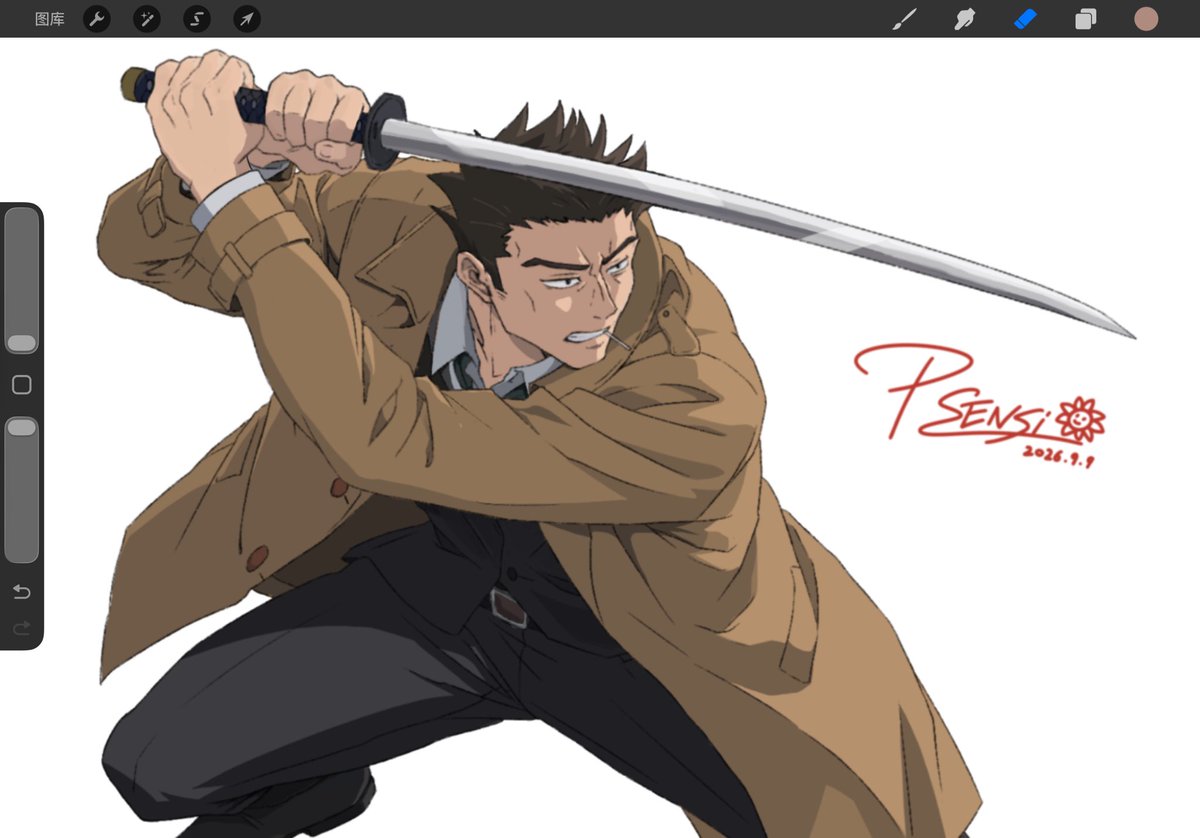Tap the Modify square button
Viewport: 1200px width, 838px height.
pyautogui.click(x=21, y=385)
